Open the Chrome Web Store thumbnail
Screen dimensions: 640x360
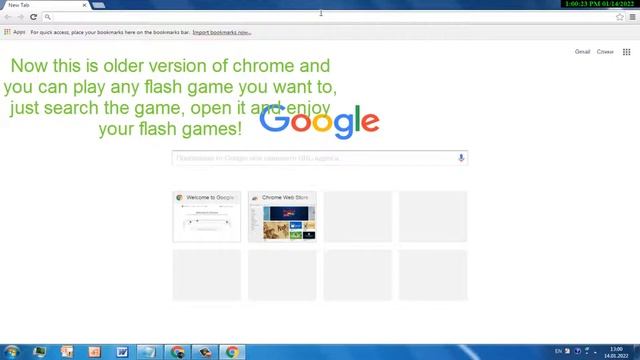282,217
